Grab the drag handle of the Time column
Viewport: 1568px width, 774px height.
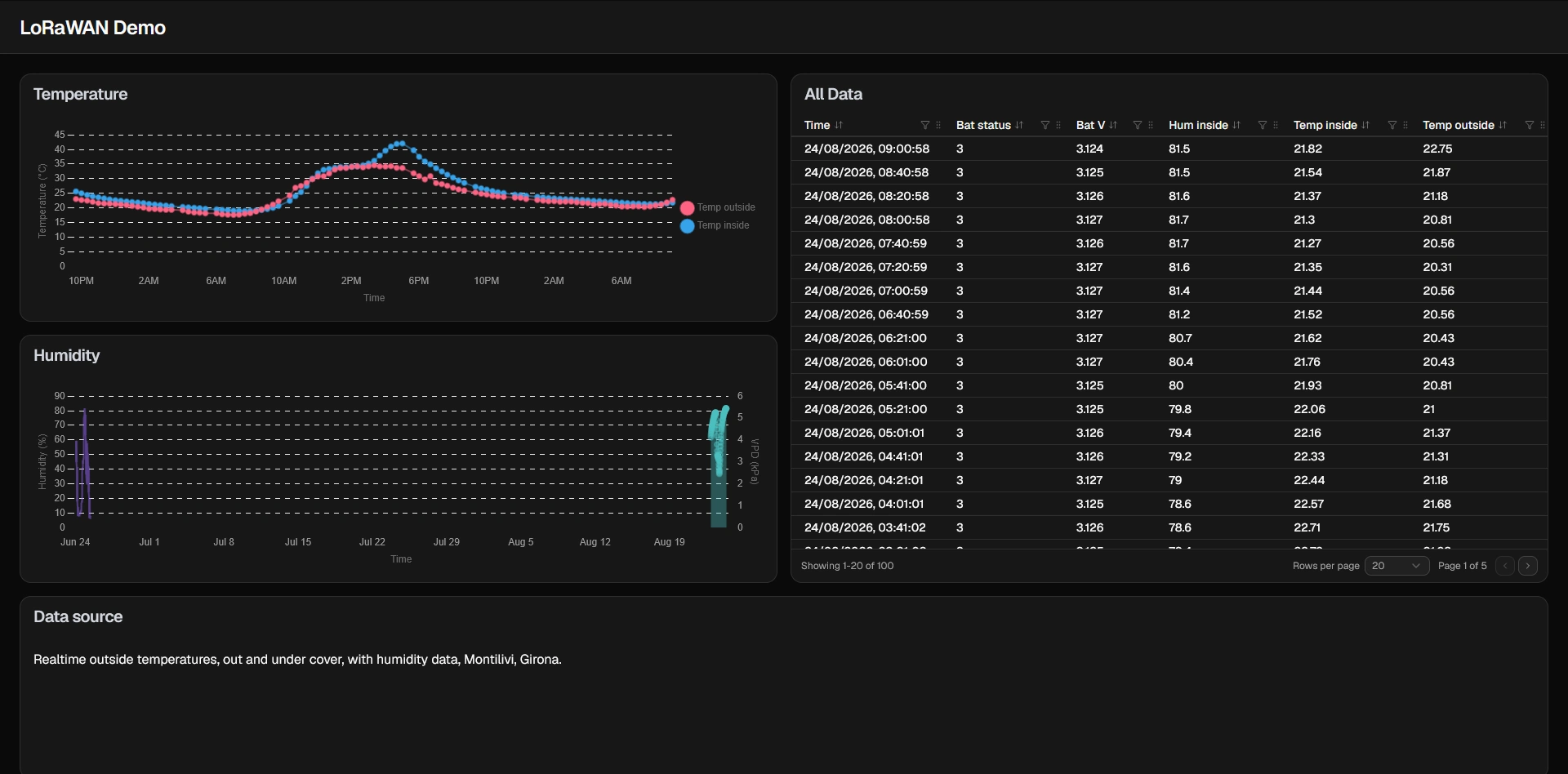coord(938,125)
